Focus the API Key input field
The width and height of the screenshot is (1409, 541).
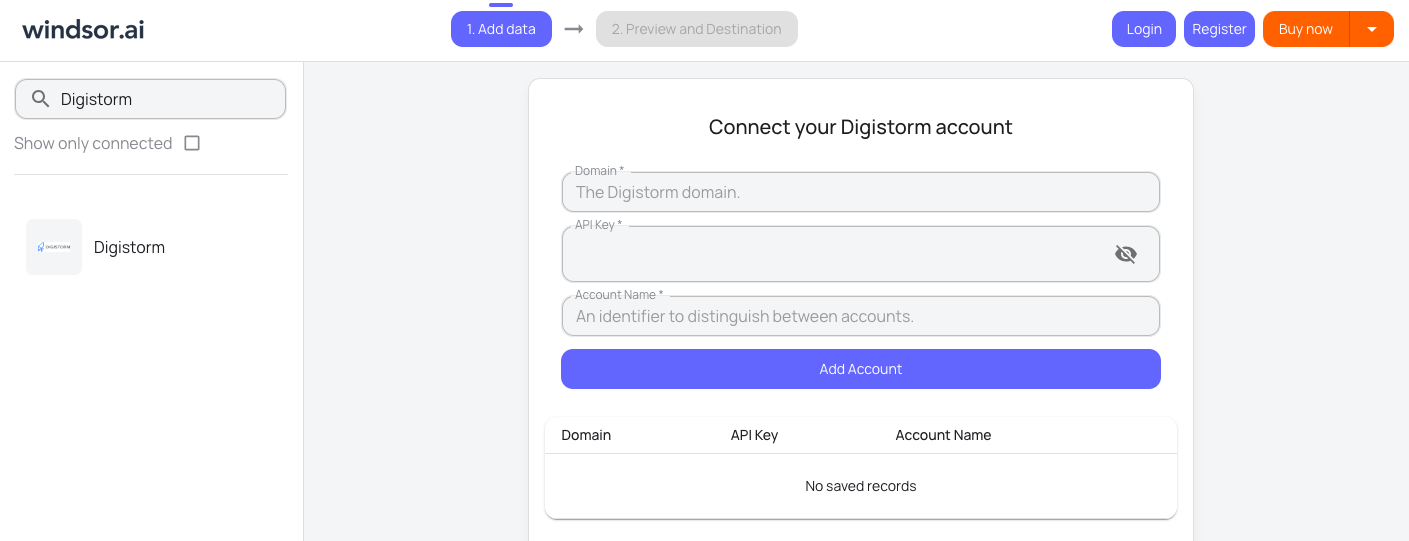(x=835, y=255)
